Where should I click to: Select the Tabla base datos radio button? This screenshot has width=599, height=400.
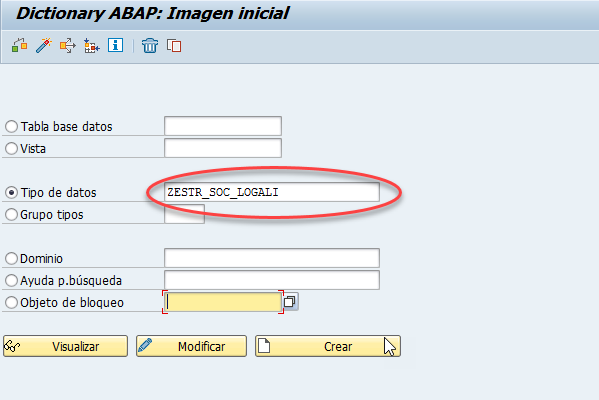[x=11, y=126]
